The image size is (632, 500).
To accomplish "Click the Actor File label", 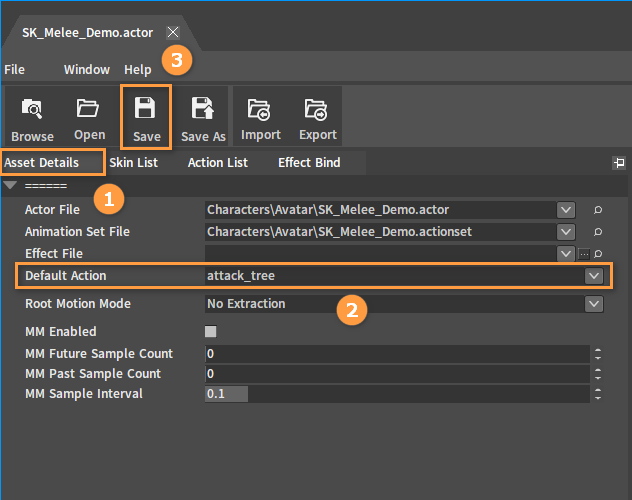I will coord(52,210).
